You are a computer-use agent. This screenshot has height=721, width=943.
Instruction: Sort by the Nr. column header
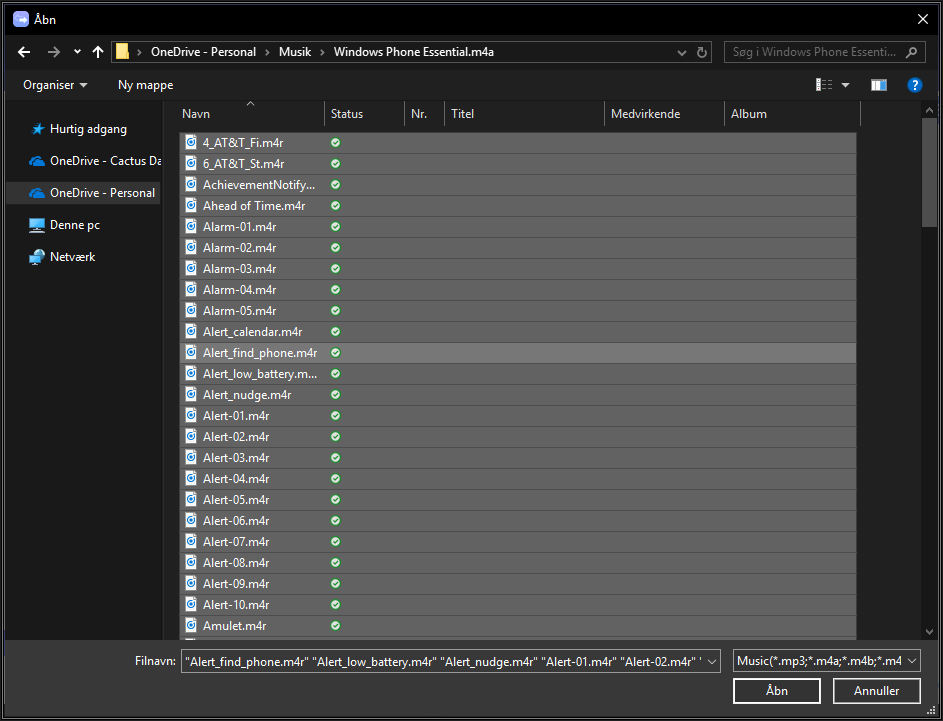click(424, 114)
